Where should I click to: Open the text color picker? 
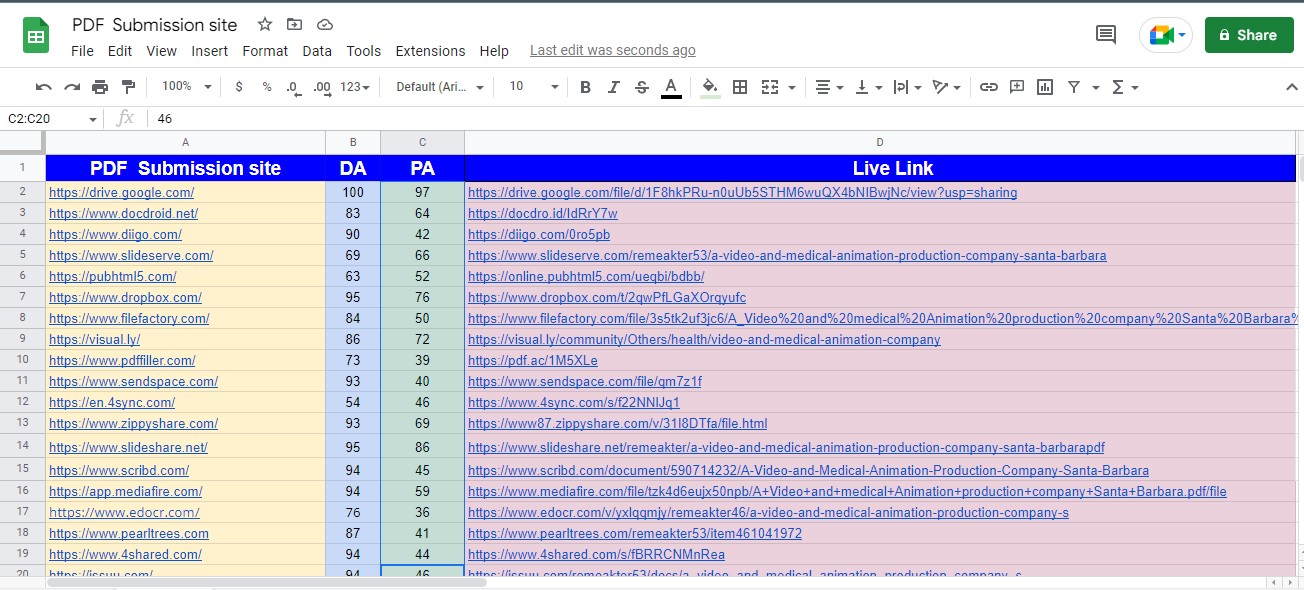click(x=670, y=87)
